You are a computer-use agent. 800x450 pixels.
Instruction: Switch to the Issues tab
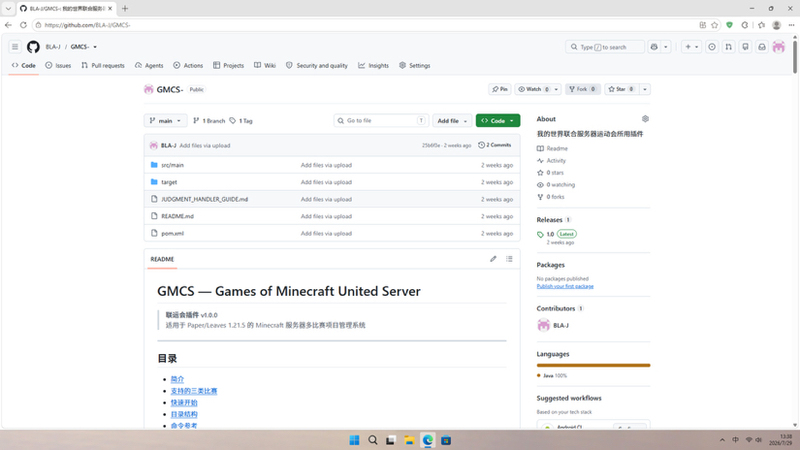click(x=58, y=65)
